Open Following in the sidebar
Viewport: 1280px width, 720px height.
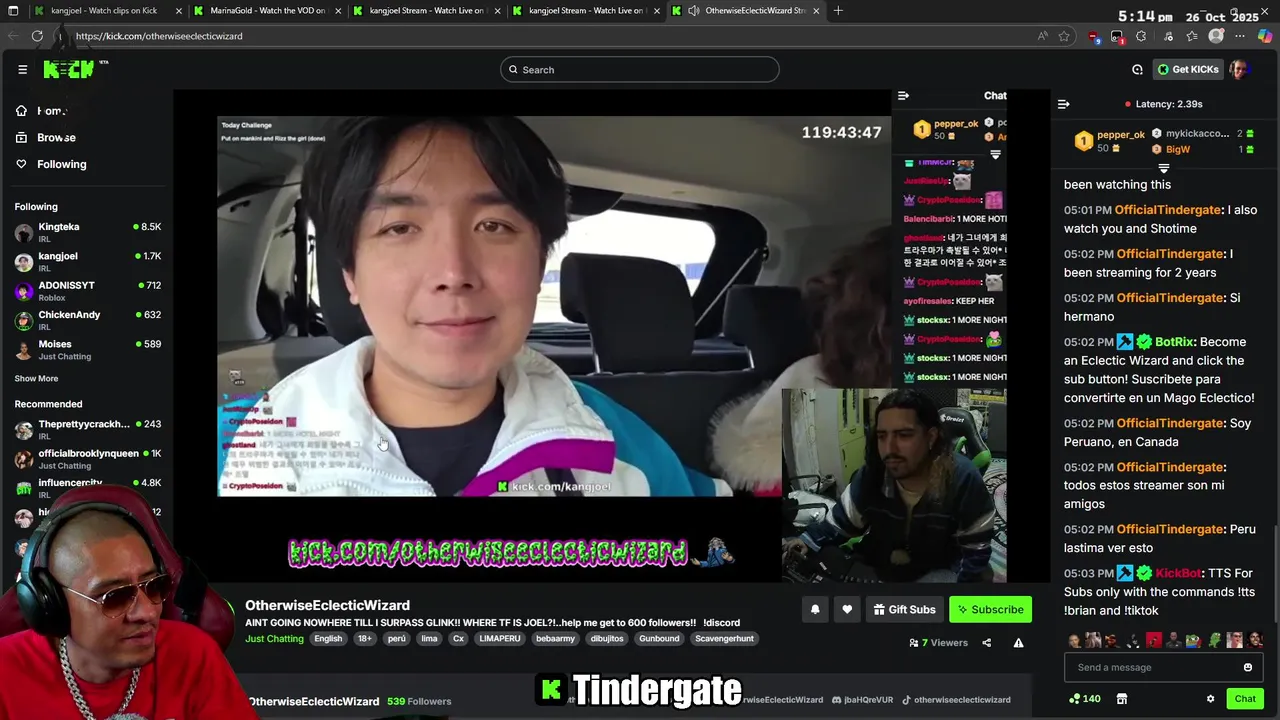point(50,164)
